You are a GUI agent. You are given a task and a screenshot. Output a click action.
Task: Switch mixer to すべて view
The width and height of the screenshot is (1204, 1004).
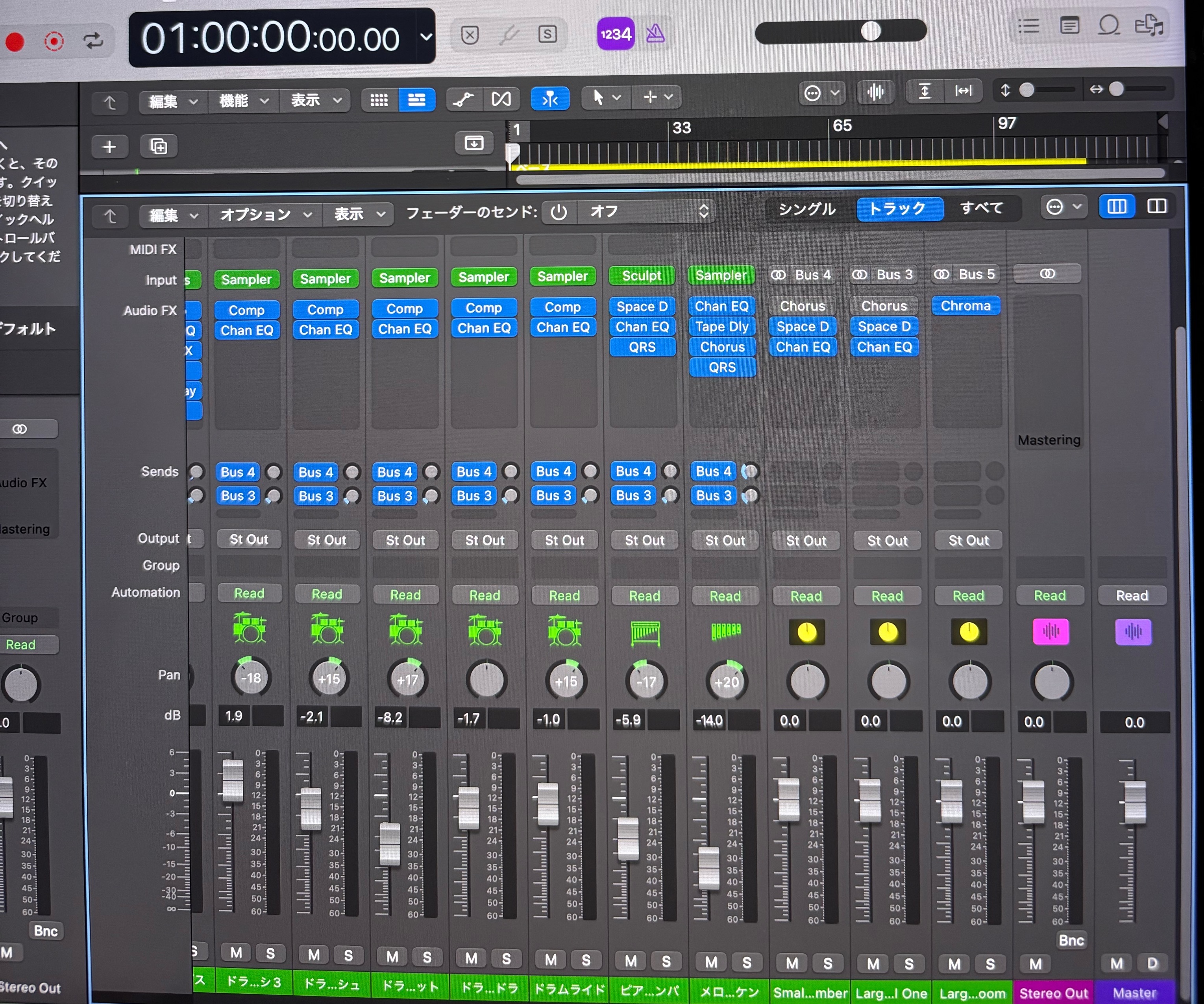click(981, 208)
